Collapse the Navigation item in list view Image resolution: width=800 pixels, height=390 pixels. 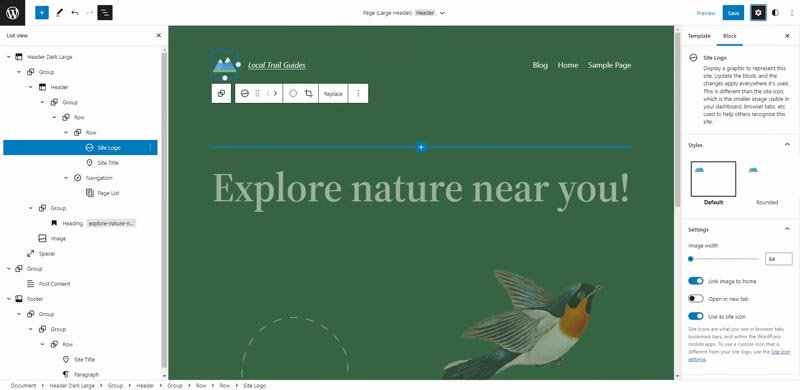point(66,178)
